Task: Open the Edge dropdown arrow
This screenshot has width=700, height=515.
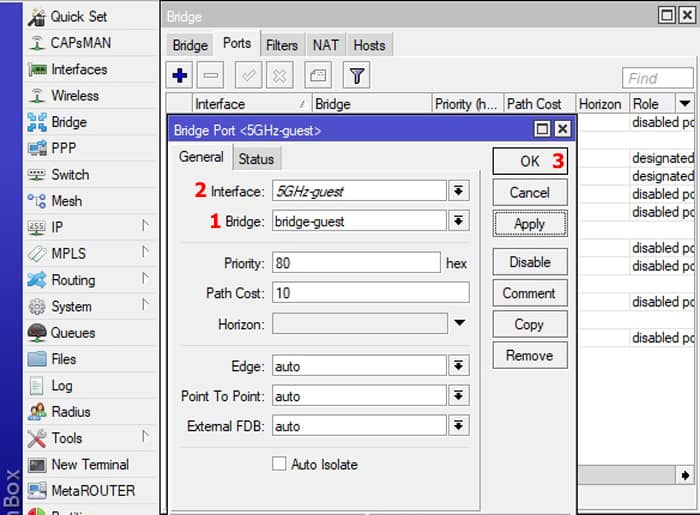Action: [458, 366]
